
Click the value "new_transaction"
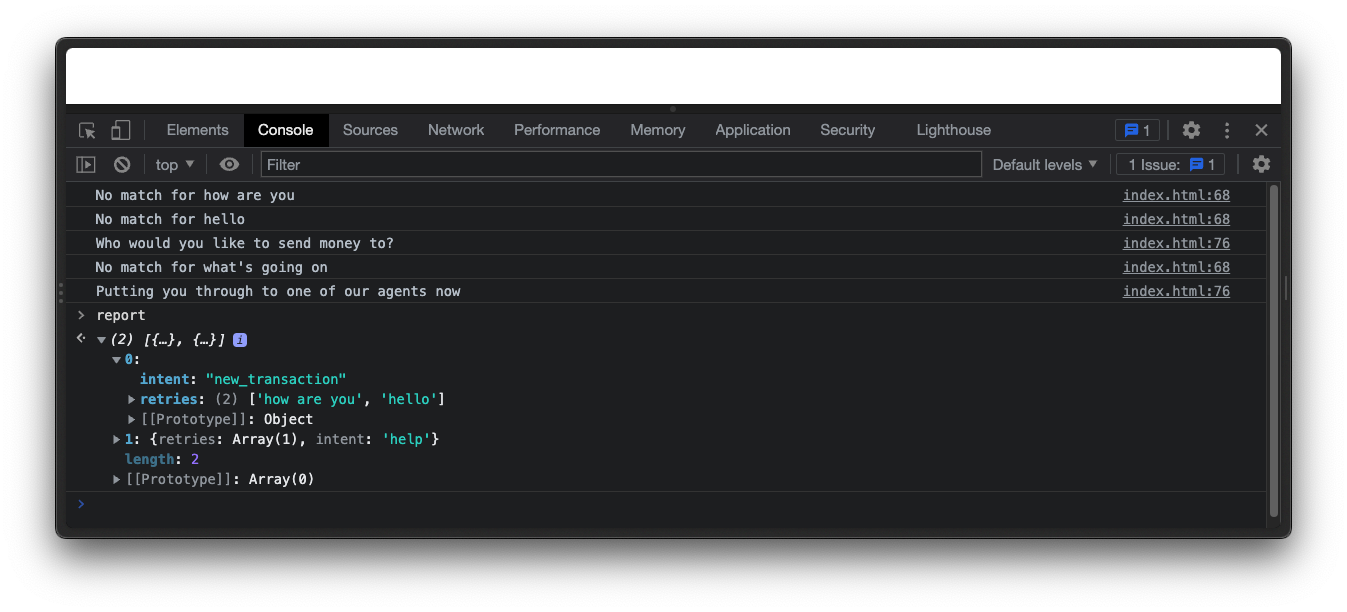click(x=276, y=379)
